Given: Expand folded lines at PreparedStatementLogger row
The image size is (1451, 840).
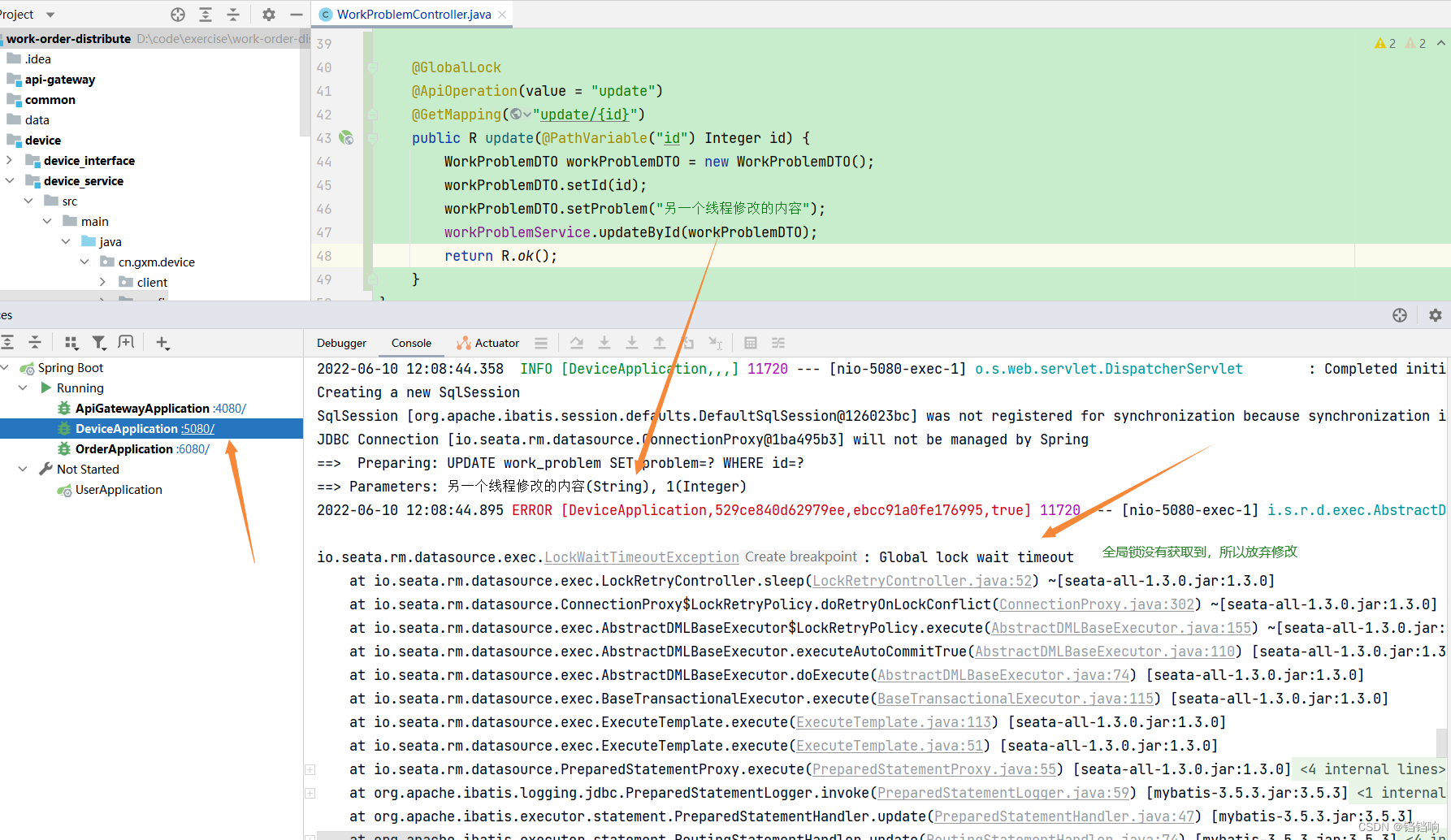Looking at the screenshot, I should click(310, 793).
